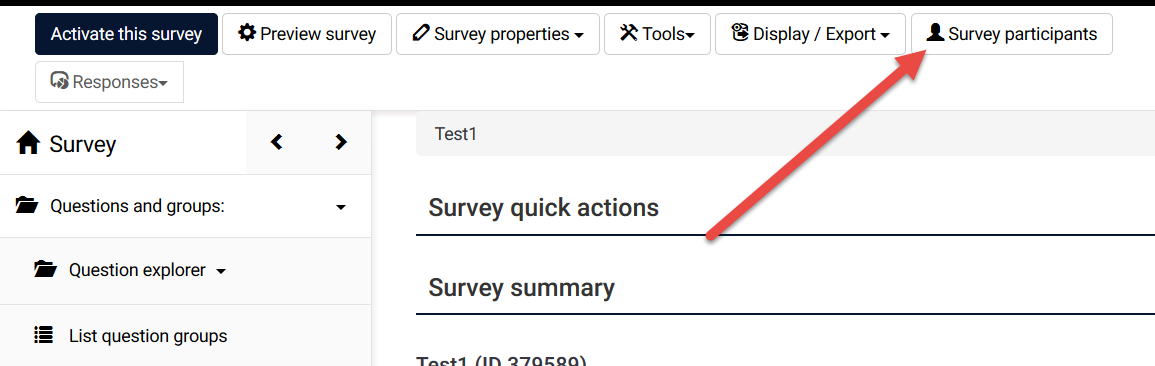Open the Tools dropdown menu
The width and height of the screenshot is (1155, 366).
pos(657,34)
